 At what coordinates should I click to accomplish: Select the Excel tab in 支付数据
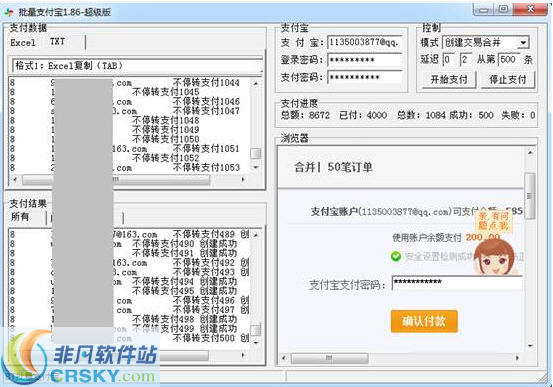23,43
